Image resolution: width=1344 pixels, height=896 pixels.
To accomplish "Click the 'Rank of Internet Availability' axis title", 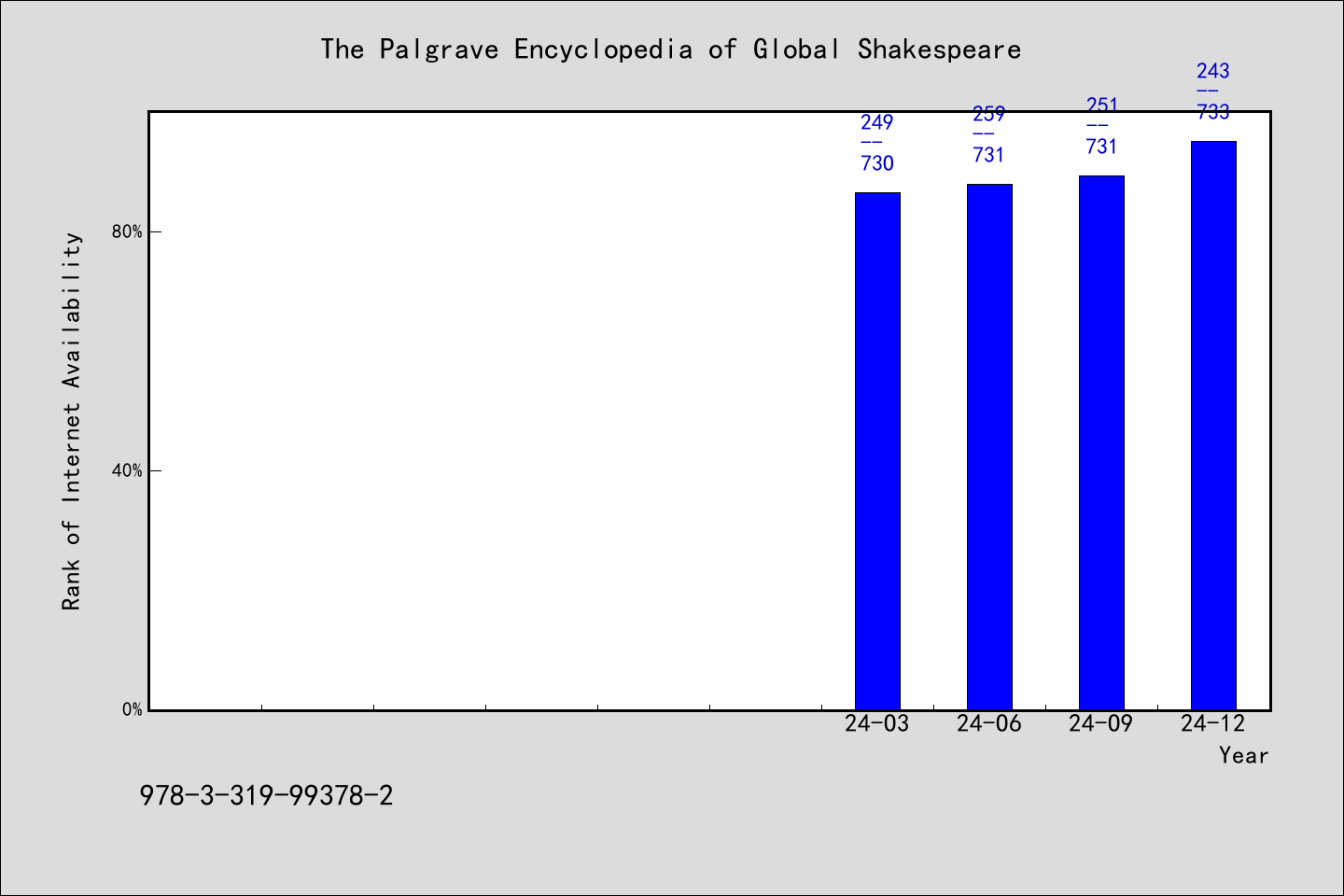I will (72, 421).
